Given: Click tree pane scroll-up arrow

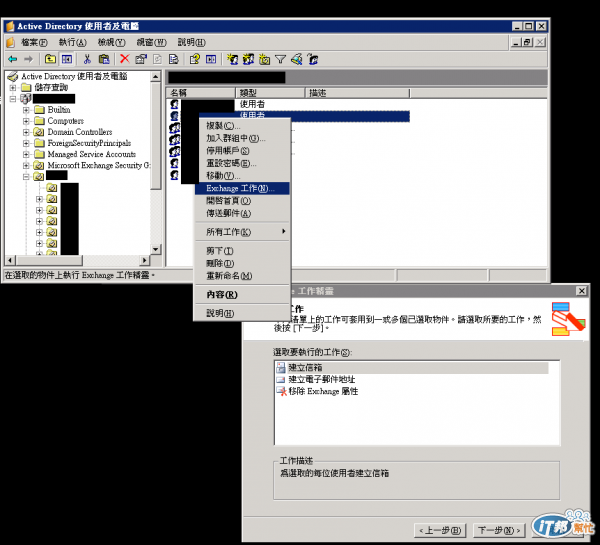Looking at the screenshot, I should (x=156, y=77).
